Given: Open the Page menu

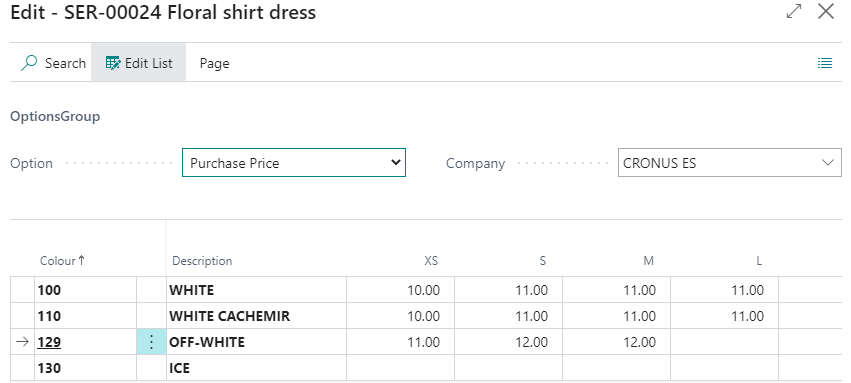Looking at the screenshot, I should pyautogui.click(x=214, y=63).
